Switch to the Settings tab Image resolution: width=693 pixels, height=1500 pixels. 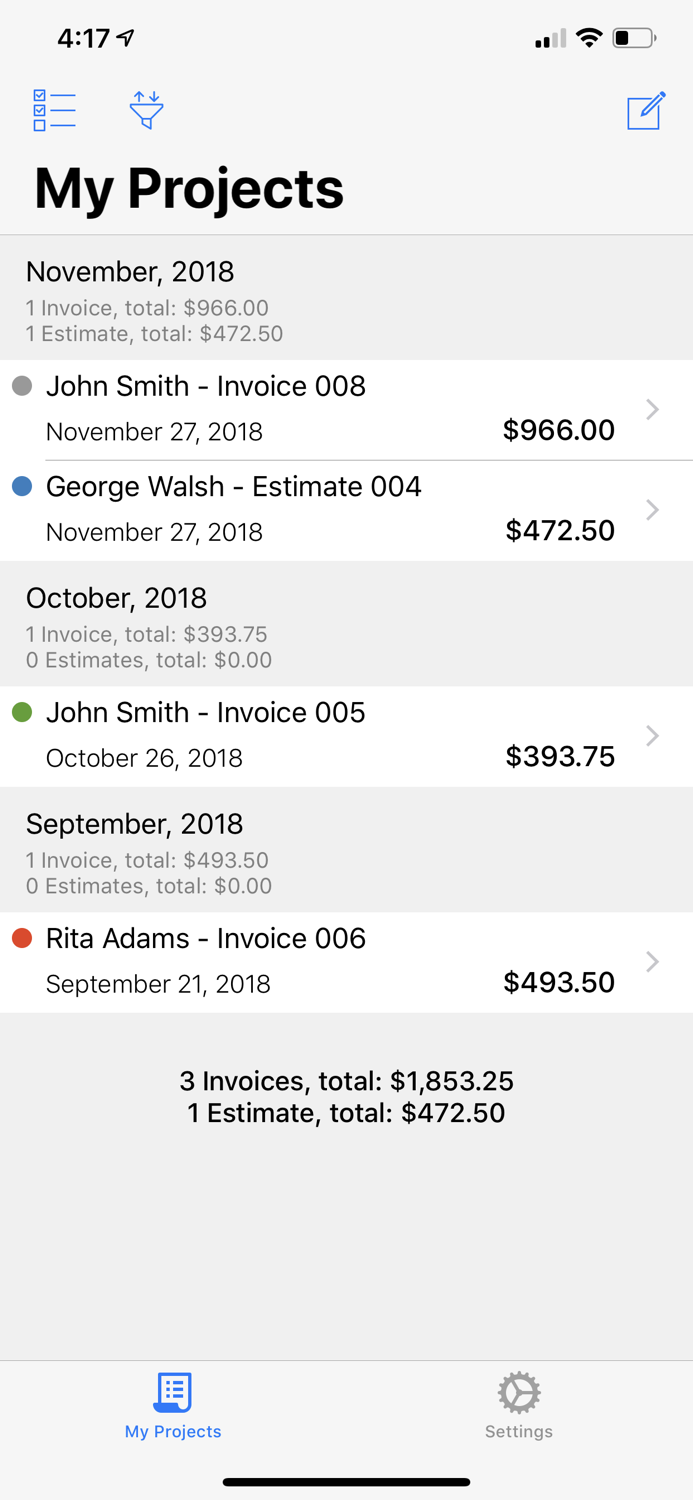518,1405
